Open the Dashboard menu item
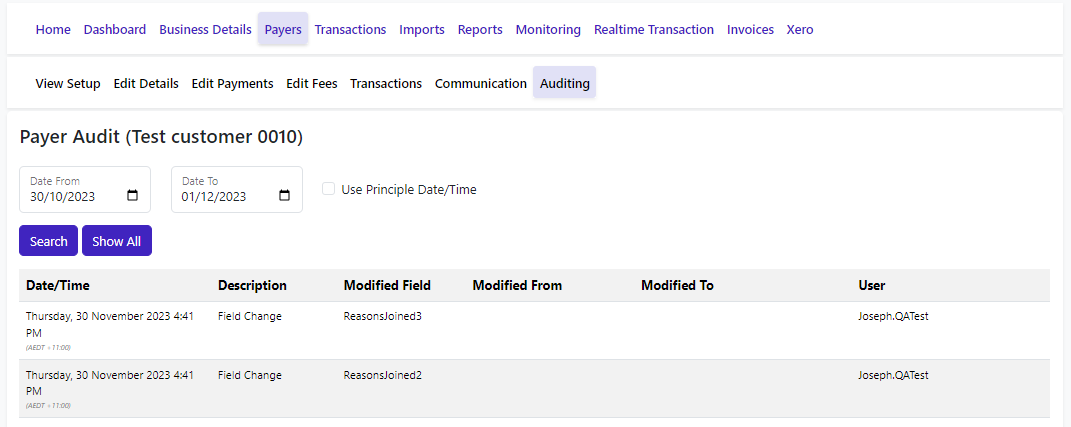Viewport: 1071px width, 427px height. (x=115, y=30)
